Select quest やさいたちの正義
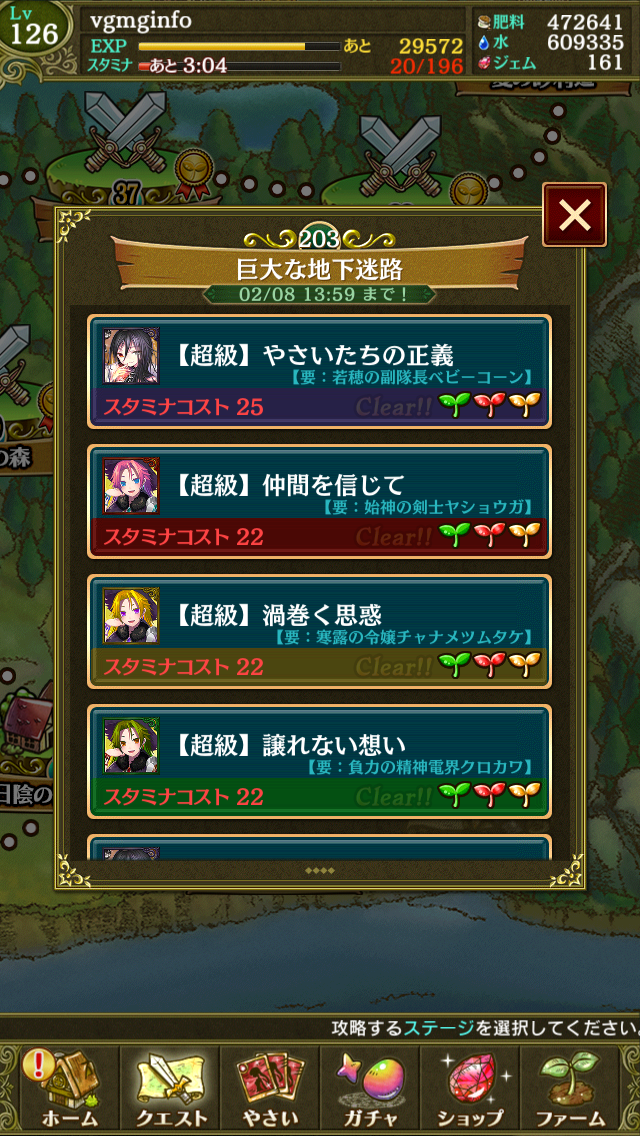This screenshot has height=1136, width=640. (x=320, y=371)
